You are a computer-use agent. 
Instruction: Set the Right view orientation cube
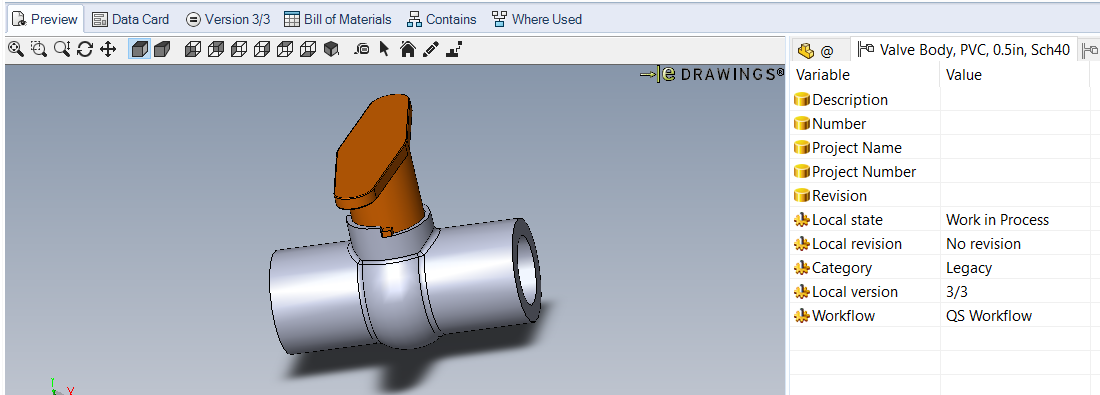click(262, 49)
